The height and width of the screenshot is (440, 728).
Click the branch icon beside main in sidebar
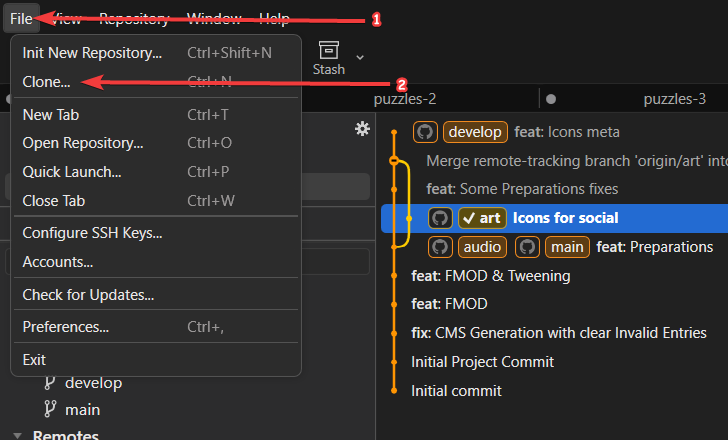pos(50,409)
